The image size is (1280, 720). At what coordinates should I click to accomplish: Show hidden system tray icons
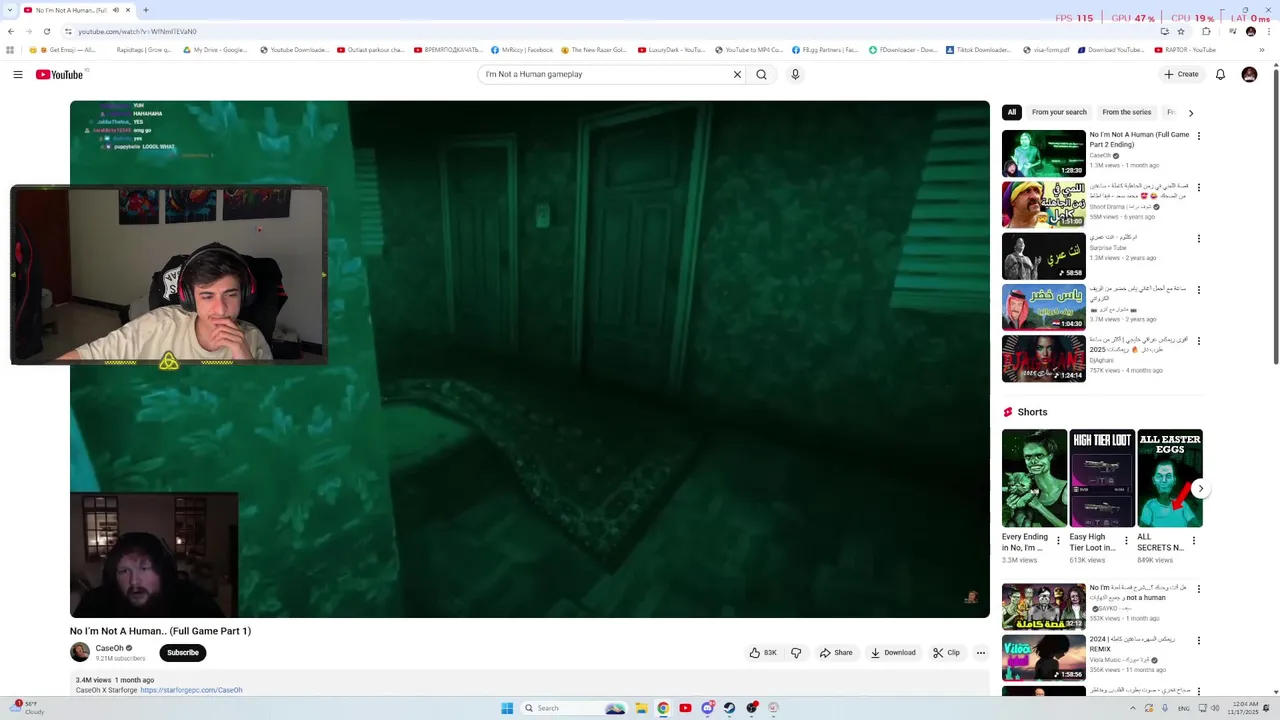pyautogui.click(x=1133, y=708)
